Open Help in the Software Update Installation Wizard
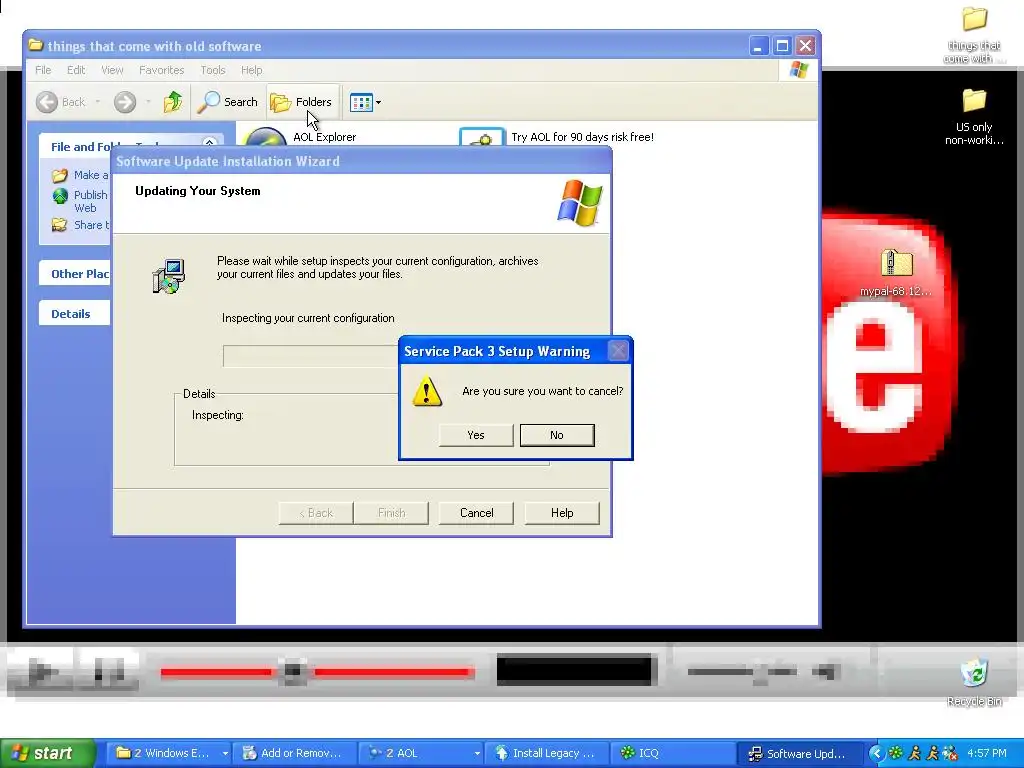1024x768 pixels. 562,513
